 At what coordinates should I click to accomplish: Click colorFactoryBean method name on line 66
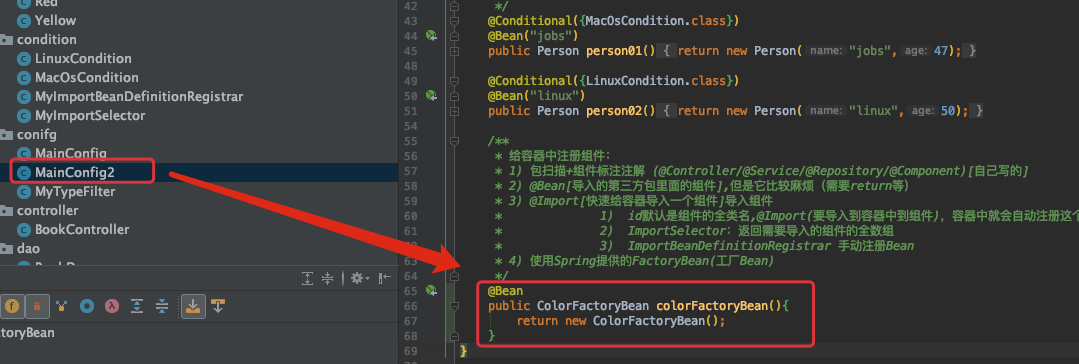tap(711, 306)
